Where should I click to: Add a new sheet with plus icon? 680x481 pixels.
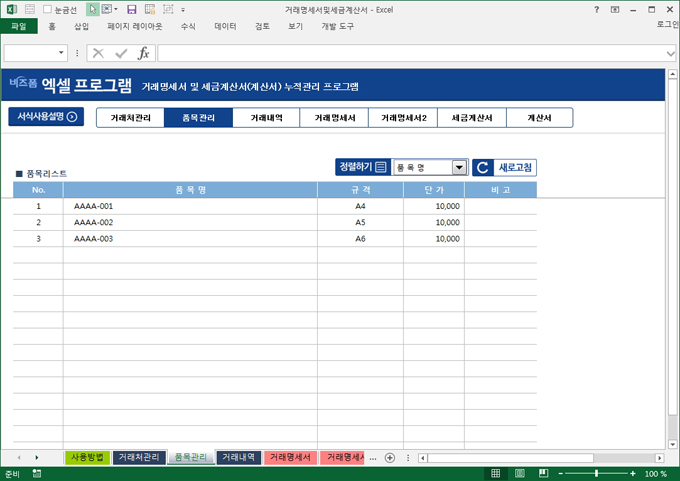point(390,458)
